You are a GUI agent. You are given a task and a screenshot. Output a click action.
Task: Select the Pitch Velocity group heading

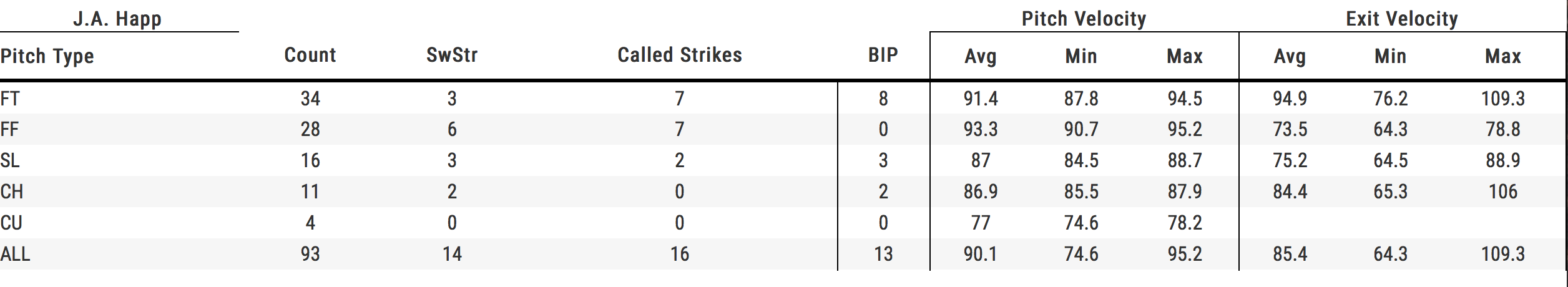pyautogui.click(x=1084, y=19)
